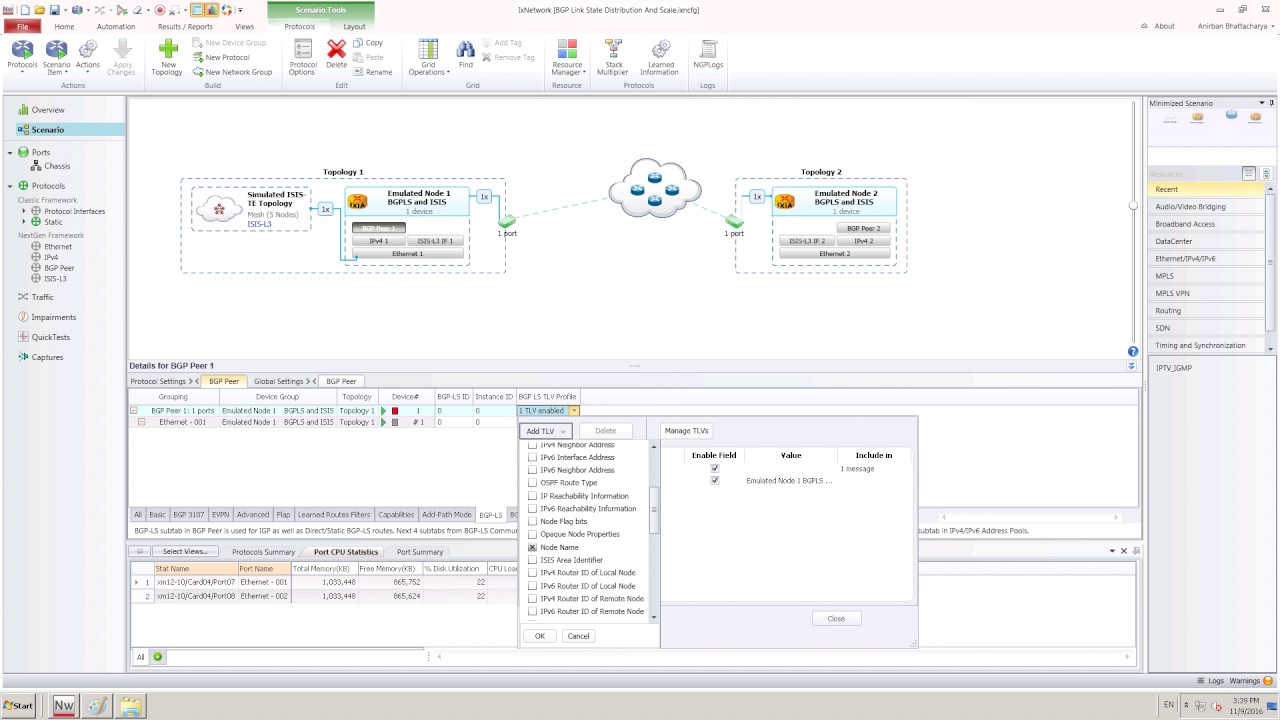
Task: Click the Simulated ISIS-TE Topology cloud icon
Action: pos(219,209)
